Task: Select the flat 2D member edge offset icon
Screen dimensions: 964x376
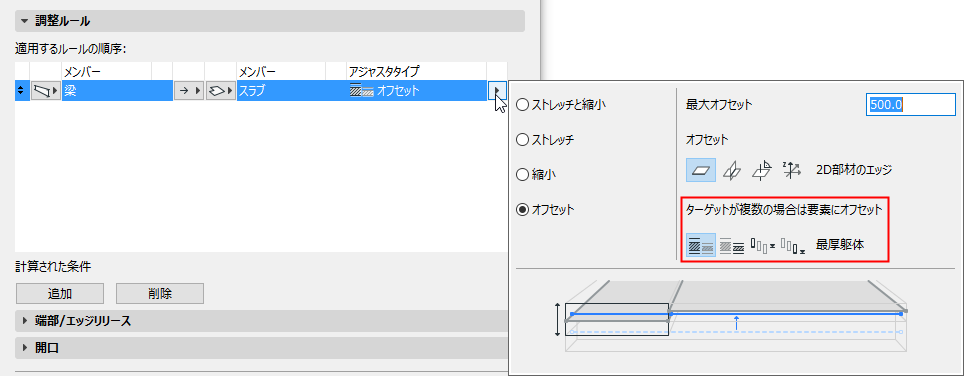Action: (x=701, y=170)
